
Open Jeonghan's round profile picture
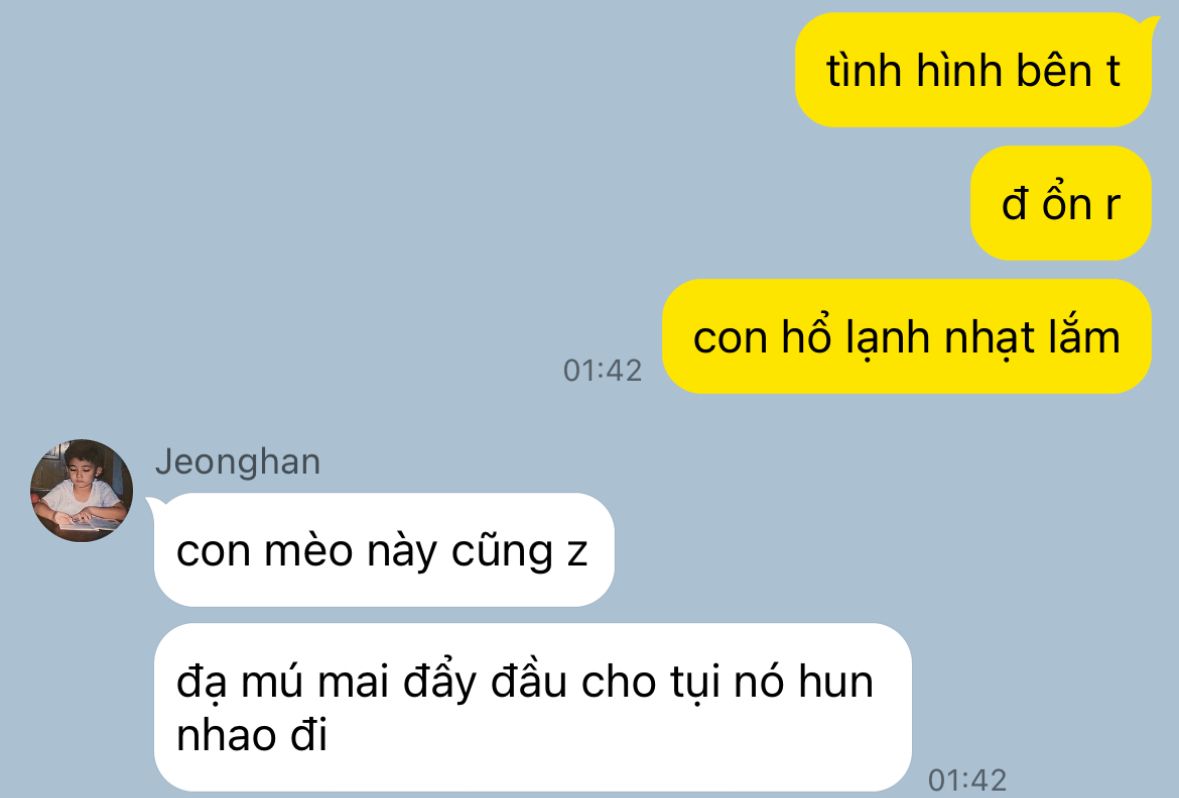(x=81, y=491)
